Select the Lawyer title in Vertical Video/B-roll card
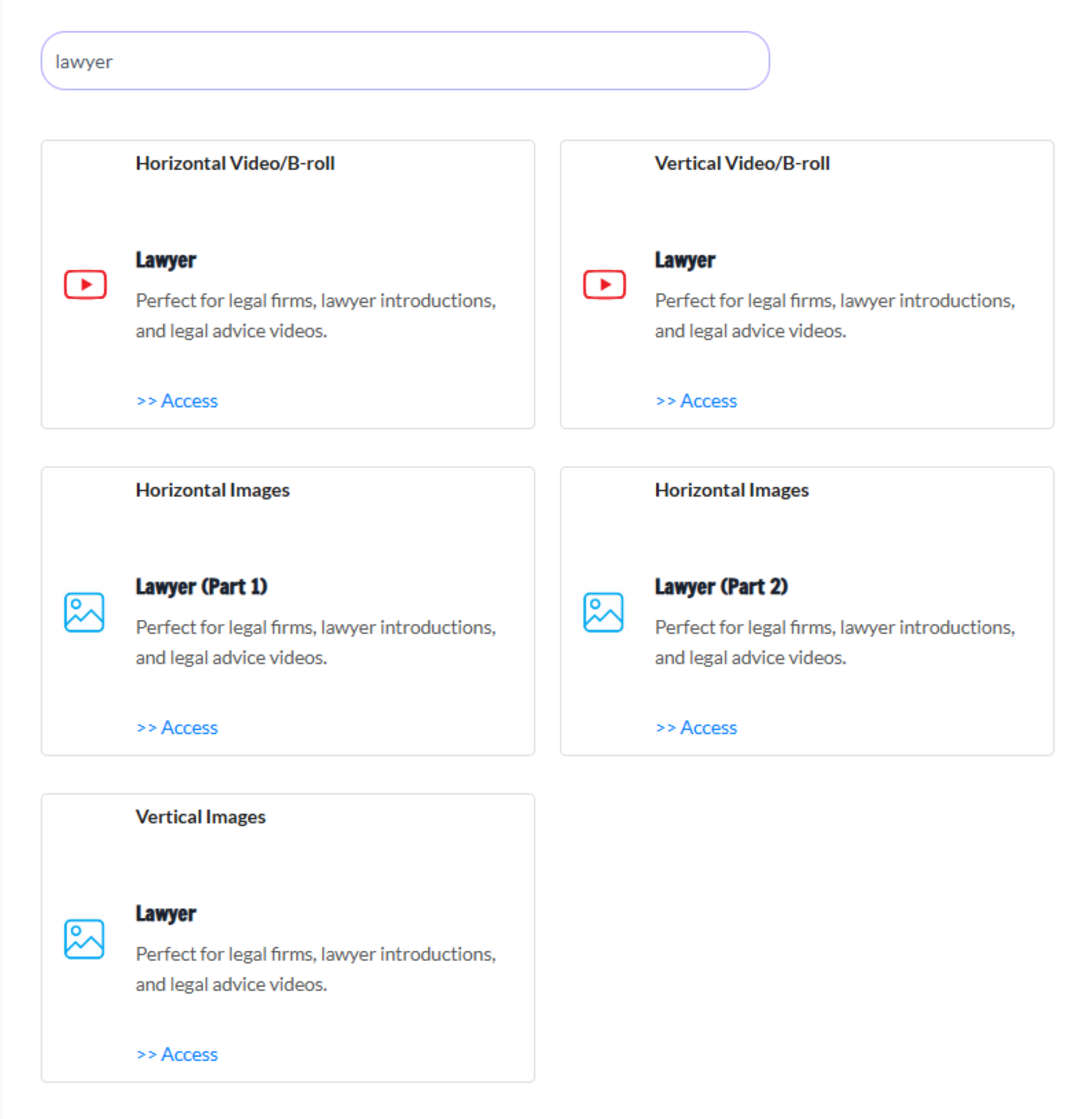 pos(685,260)
